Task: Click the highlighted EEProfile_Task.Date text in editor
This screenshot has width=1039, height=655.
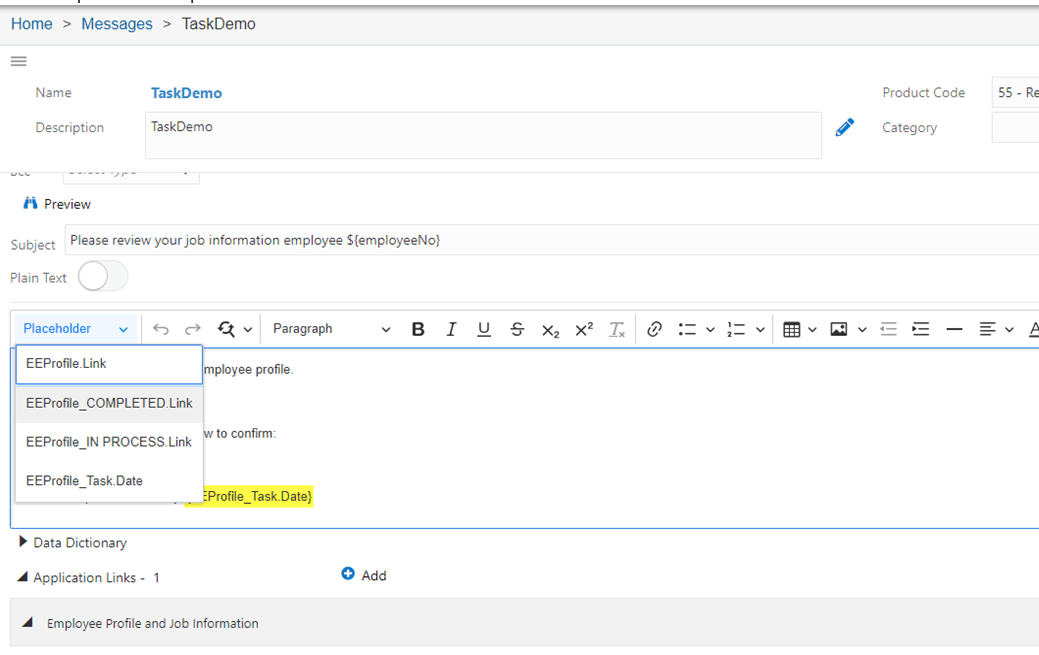Action: coord(258,496)
